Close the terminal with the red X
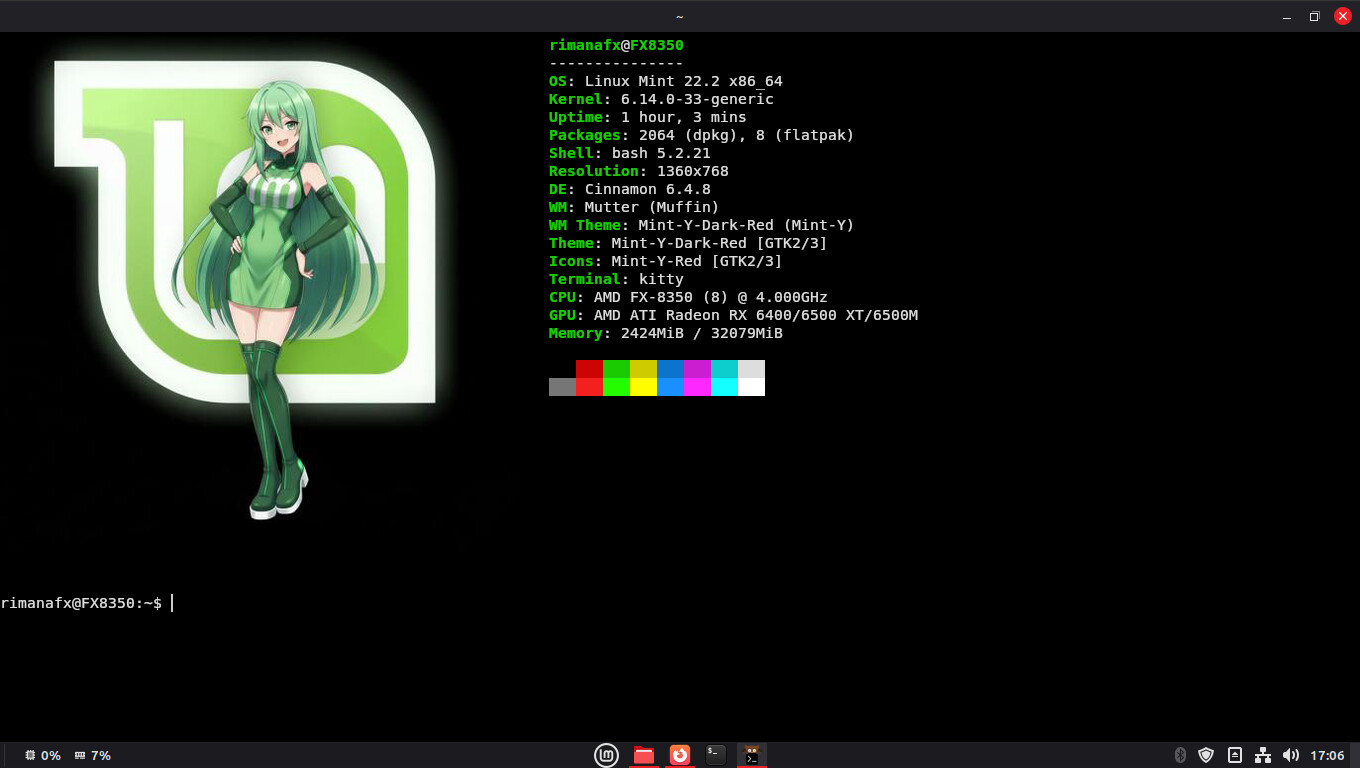1360x768 pixels. [x=1343, y=16]
